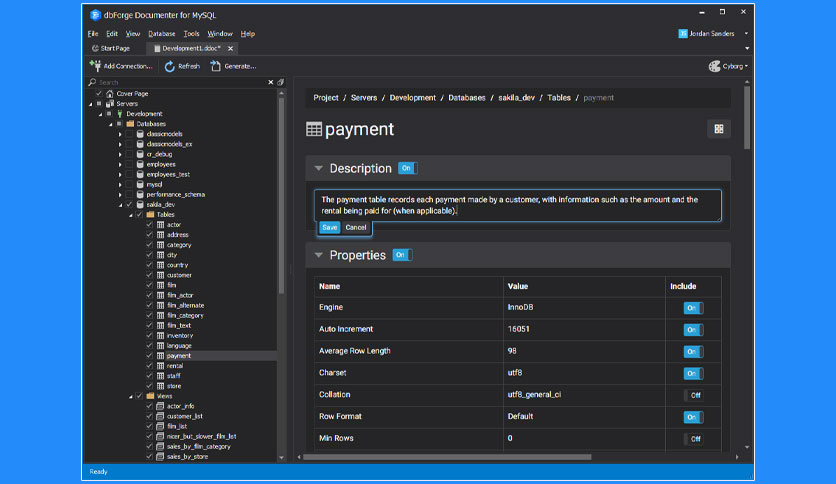Image resolution: width=836 pixels, height=484 pixels.
Task: Click the content pane vertical scrollbar
Action: 747,117
